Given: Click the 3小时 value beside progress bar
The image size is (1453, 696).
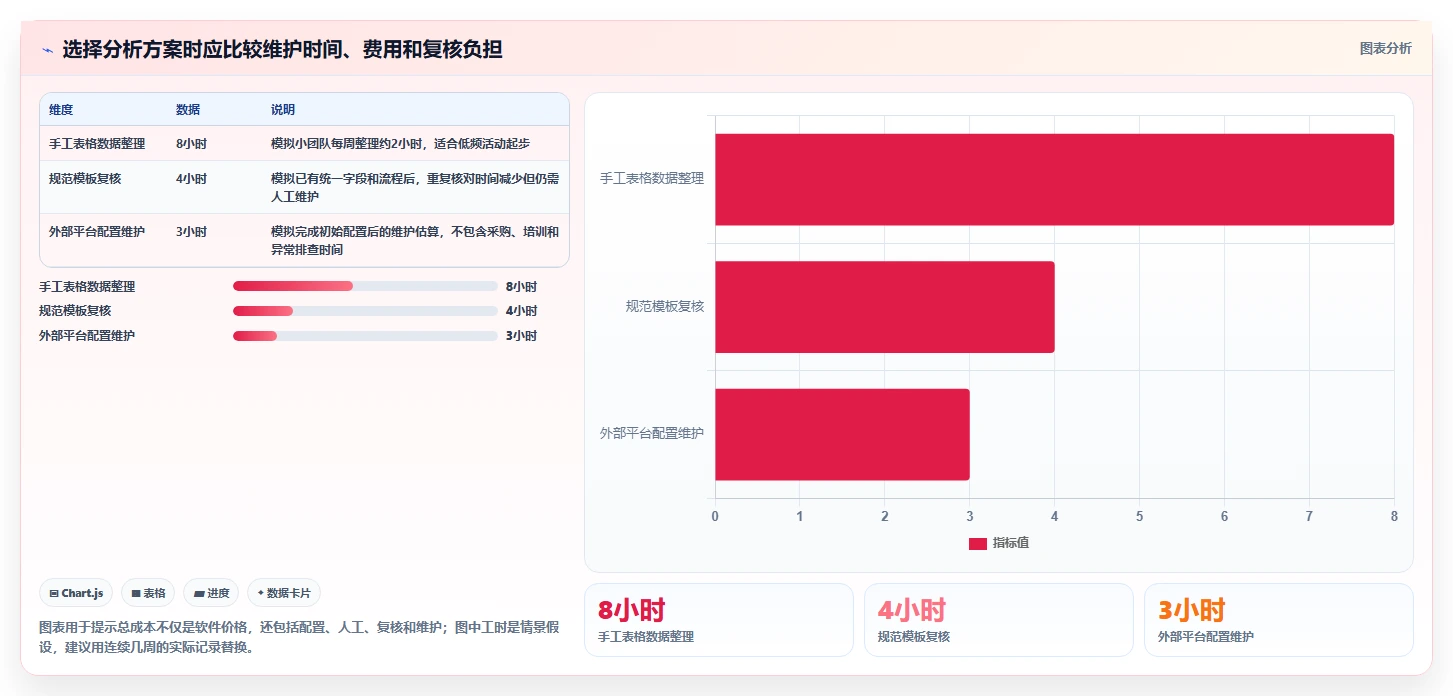Looking at the screenshot, I should click(521, 336).
